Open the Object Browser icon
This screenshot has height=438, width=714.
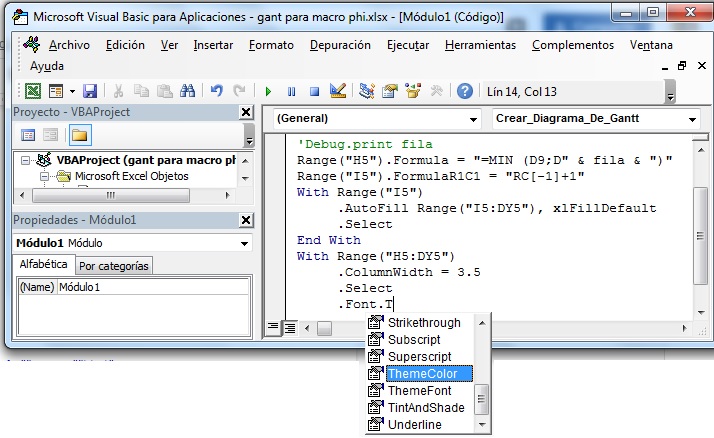413,91
